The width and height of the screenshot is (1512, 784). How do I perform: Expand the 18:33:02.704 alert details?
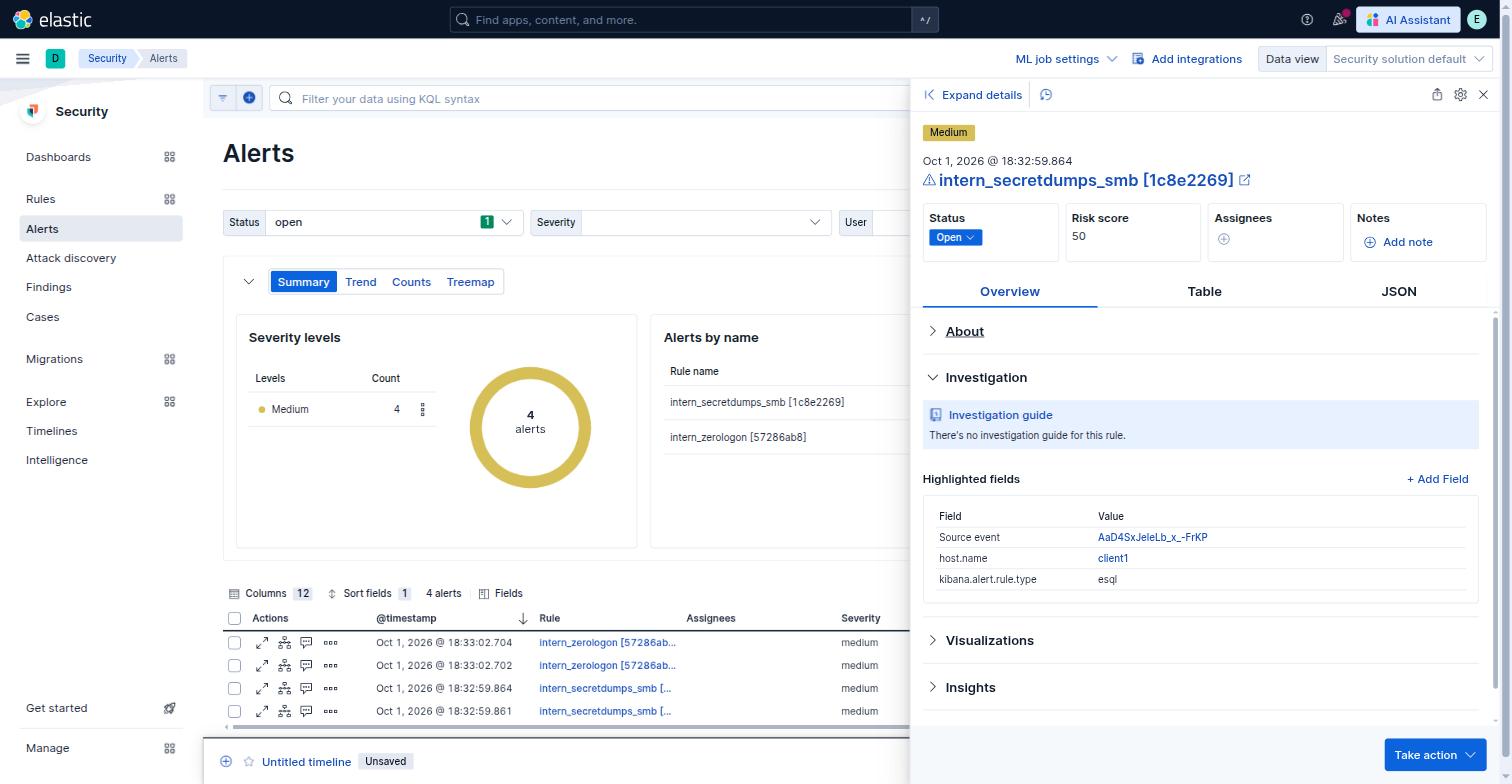point(262,643)
